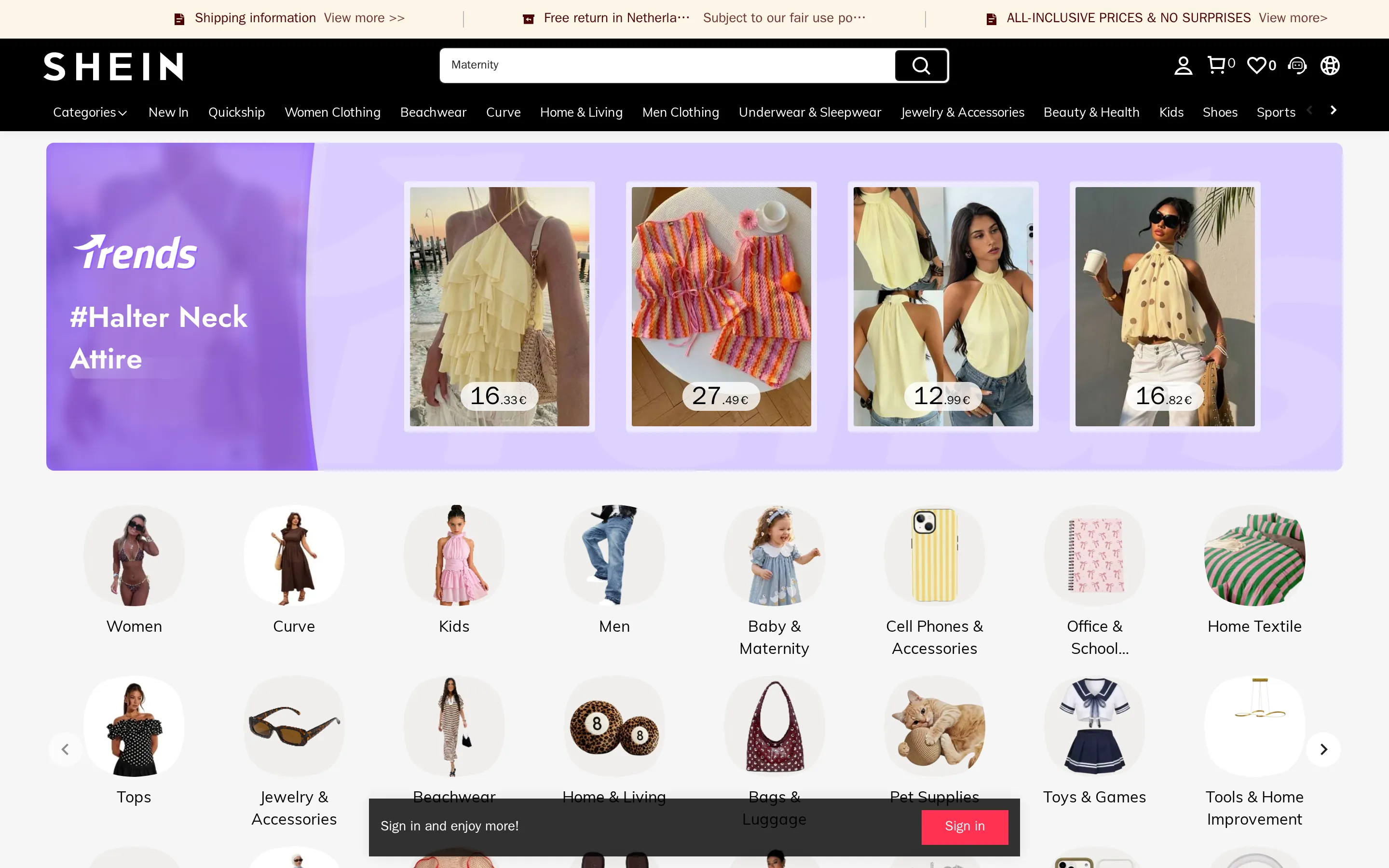Show previous navigation categories arrow
Screen dimensions: 1389x868
coord(1310,110)
